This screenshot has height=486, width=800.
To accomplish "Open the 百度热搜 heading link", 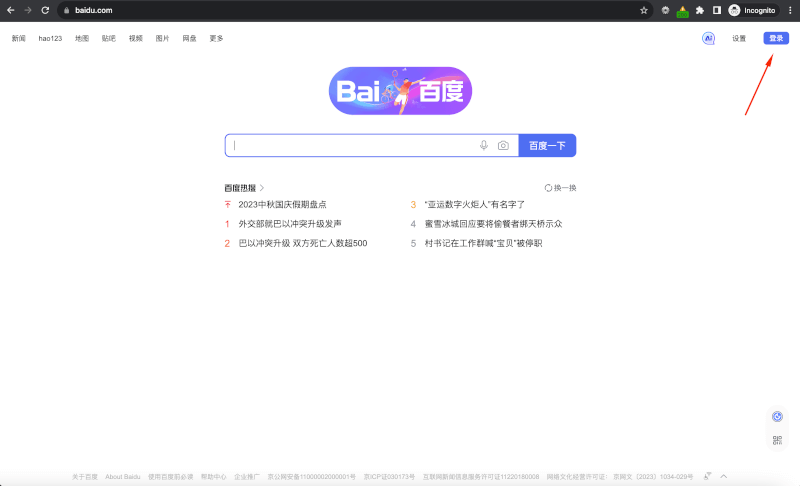I will click(x=240, y=188).
